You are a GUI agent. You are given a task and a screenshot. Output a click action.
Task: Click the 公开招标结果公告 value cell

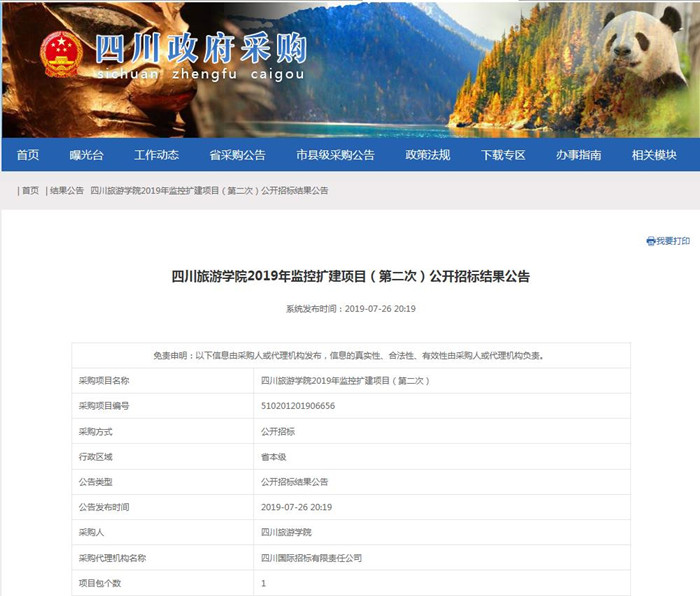[x=442, y=482]
